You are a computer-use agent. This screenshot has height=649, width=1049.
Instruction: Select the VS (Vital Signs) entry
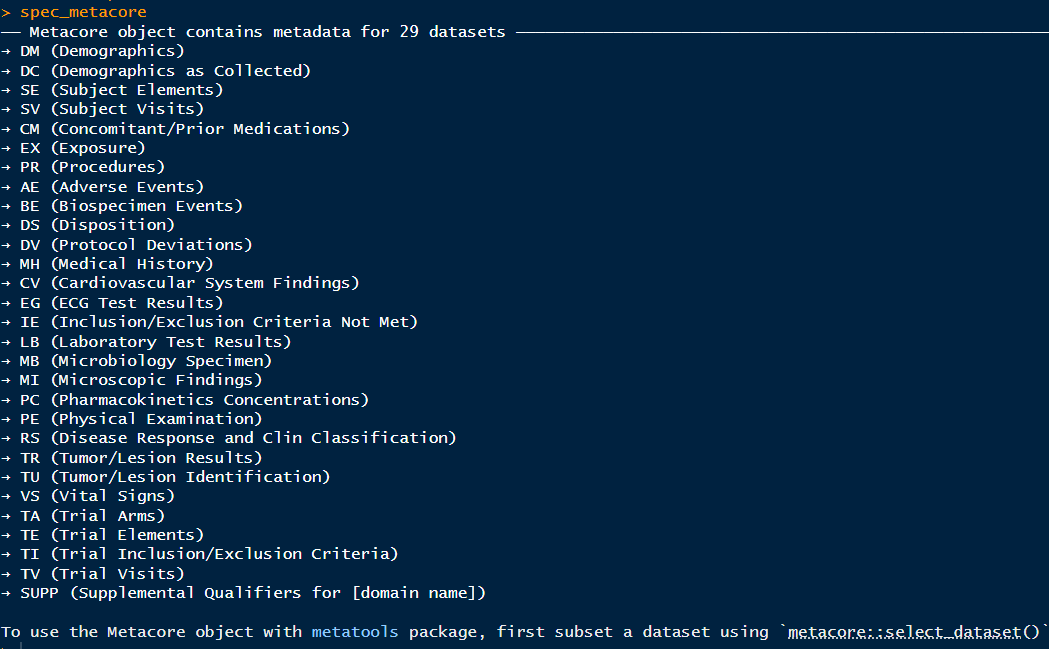[97, 495]
